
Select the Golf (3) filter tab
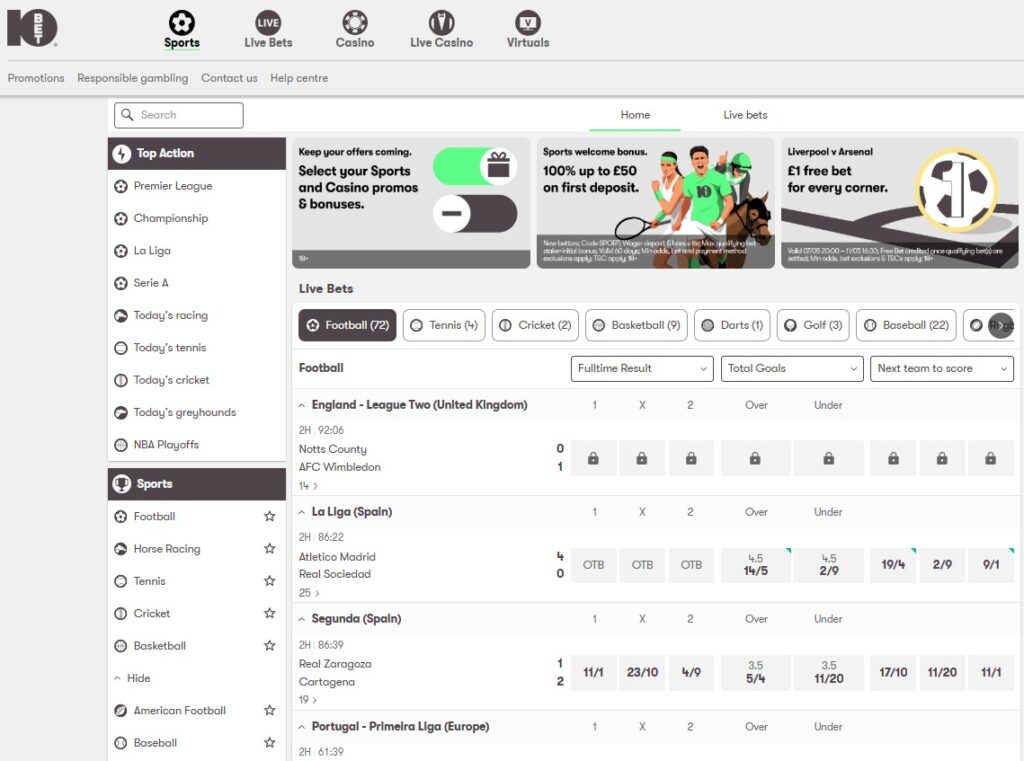(813, 325)
